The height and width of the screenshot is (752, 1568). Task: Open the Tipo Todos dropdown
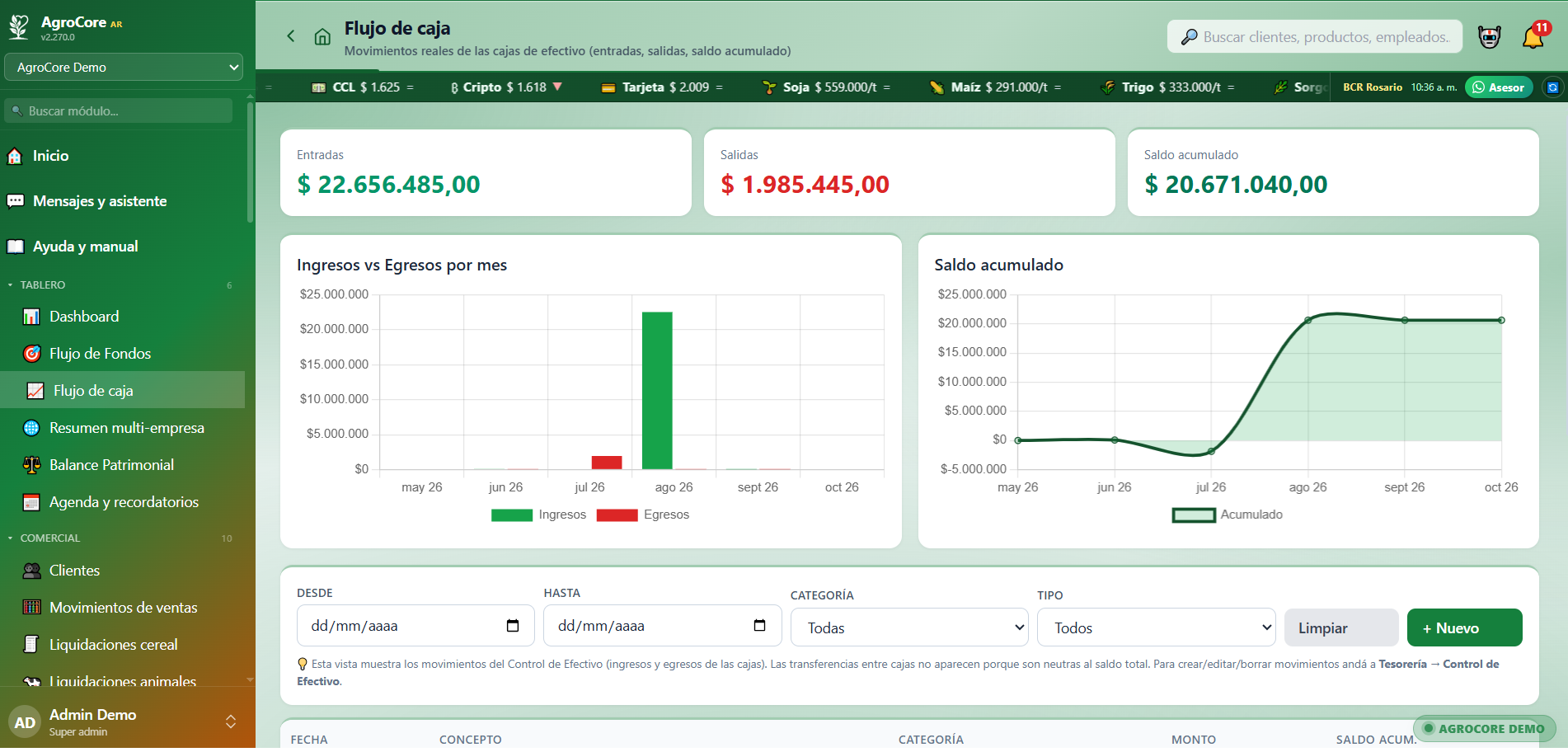coord(1156,627)
